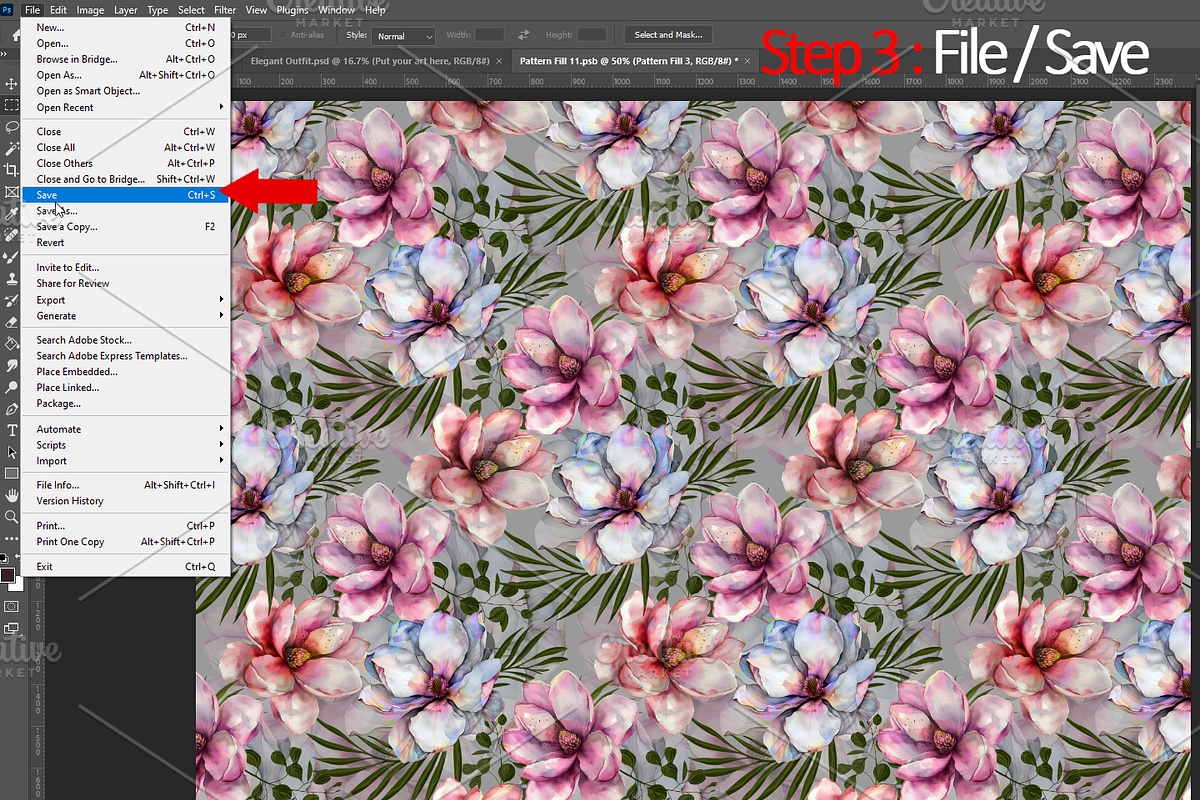Select the Crop tool
Viewport: 1200px width, 800px height.
click(x=12, y=170)
